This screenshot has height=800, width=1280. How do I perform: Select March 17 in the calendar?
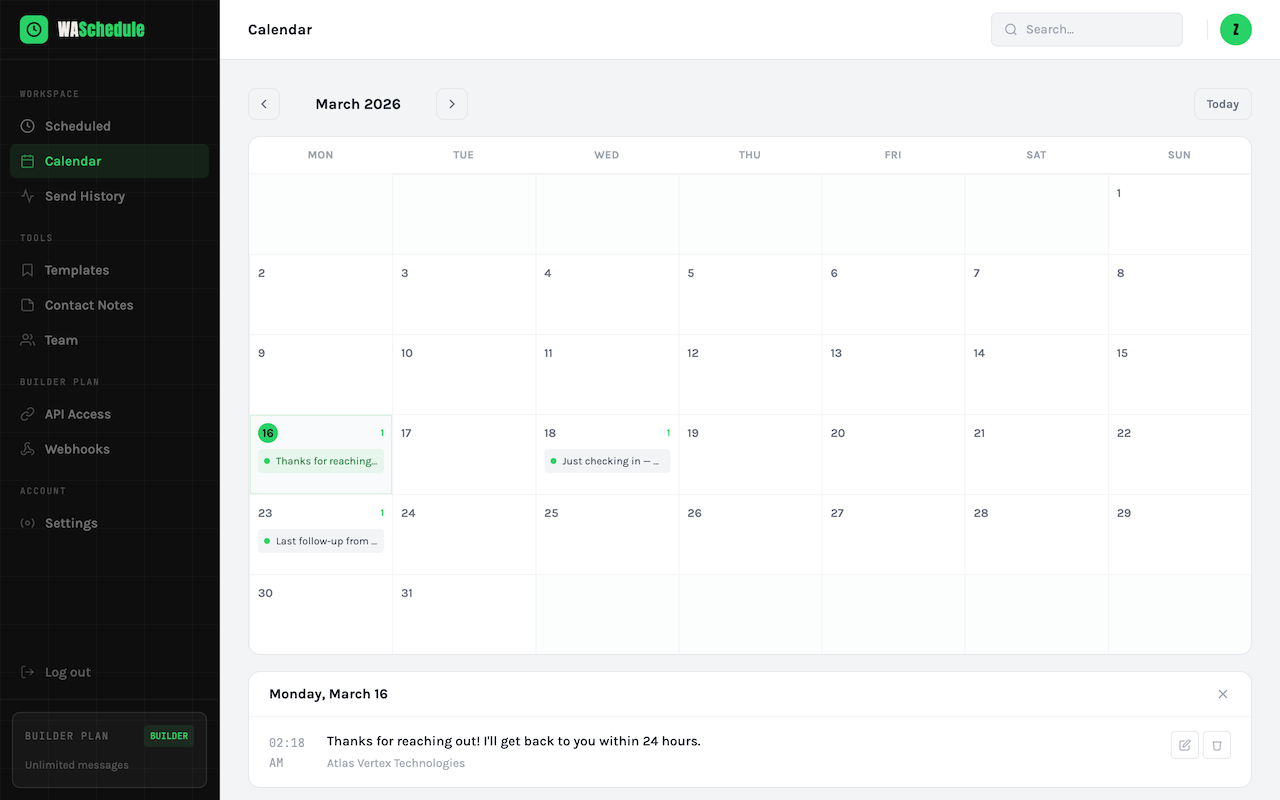[x=464, y=455]
